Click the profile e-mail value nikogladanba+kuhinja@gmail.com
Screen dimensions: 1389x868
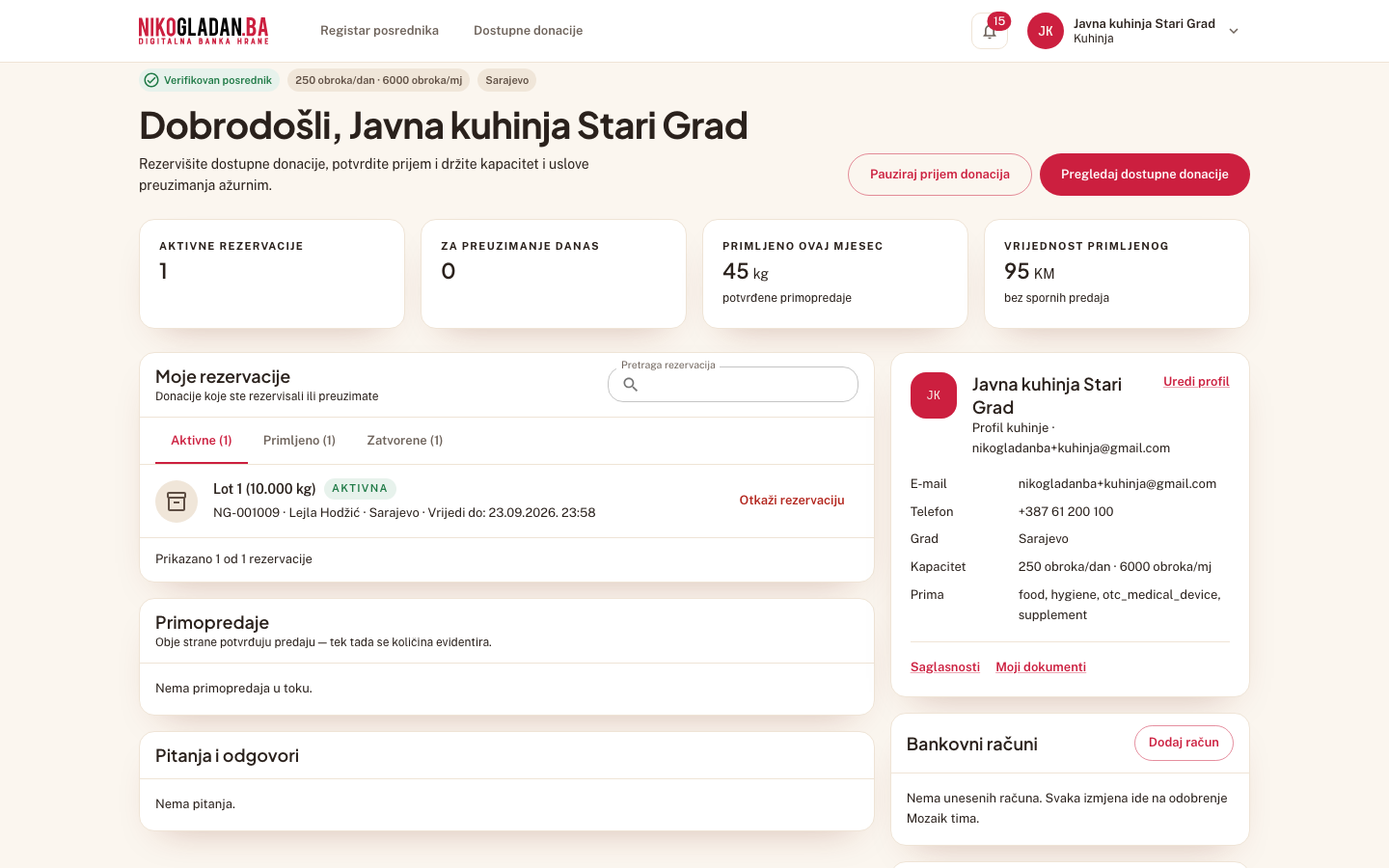[x=1117, y=484]
